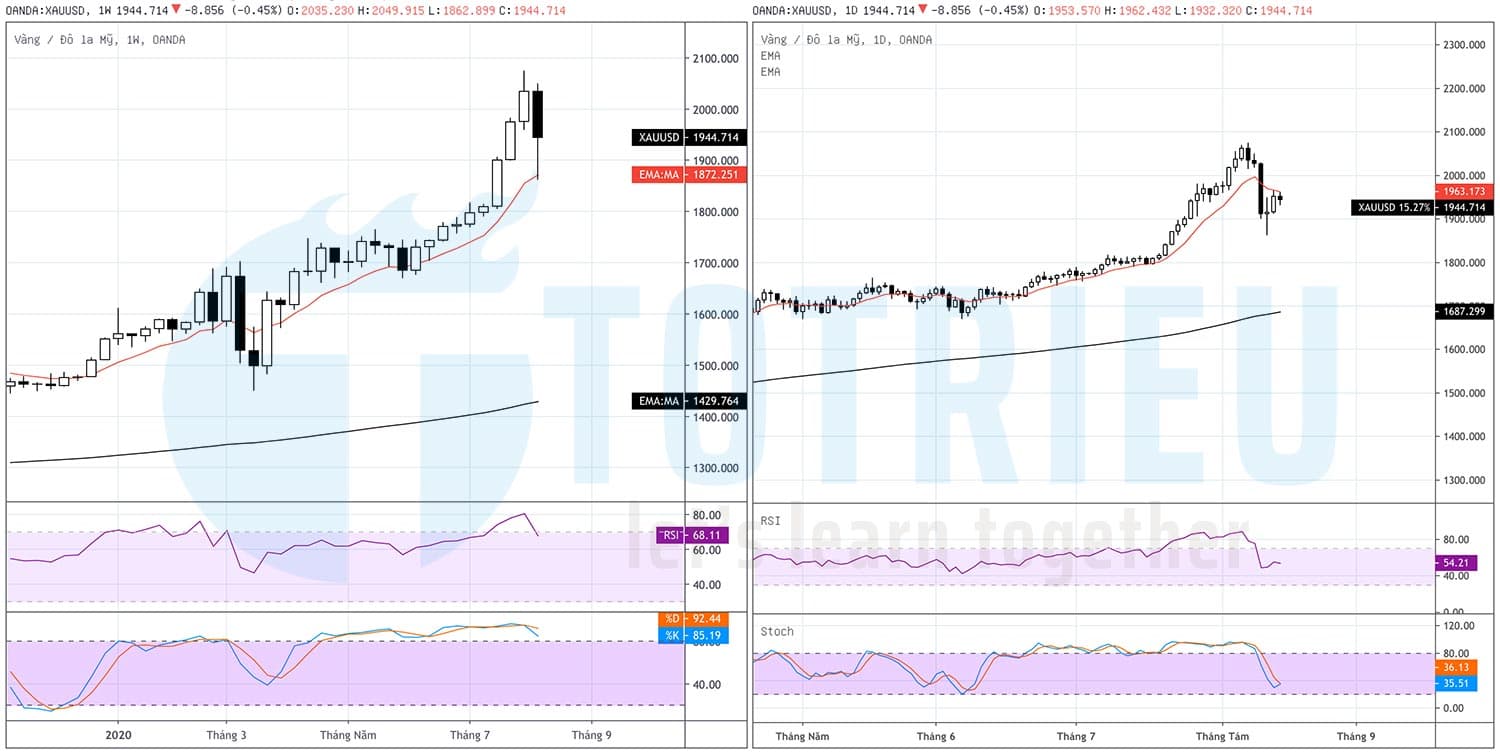Viewport: 1500px width, 756px height.
Task: Toggle visibility of the weekly RSI indicator
Action: [692, 536]
